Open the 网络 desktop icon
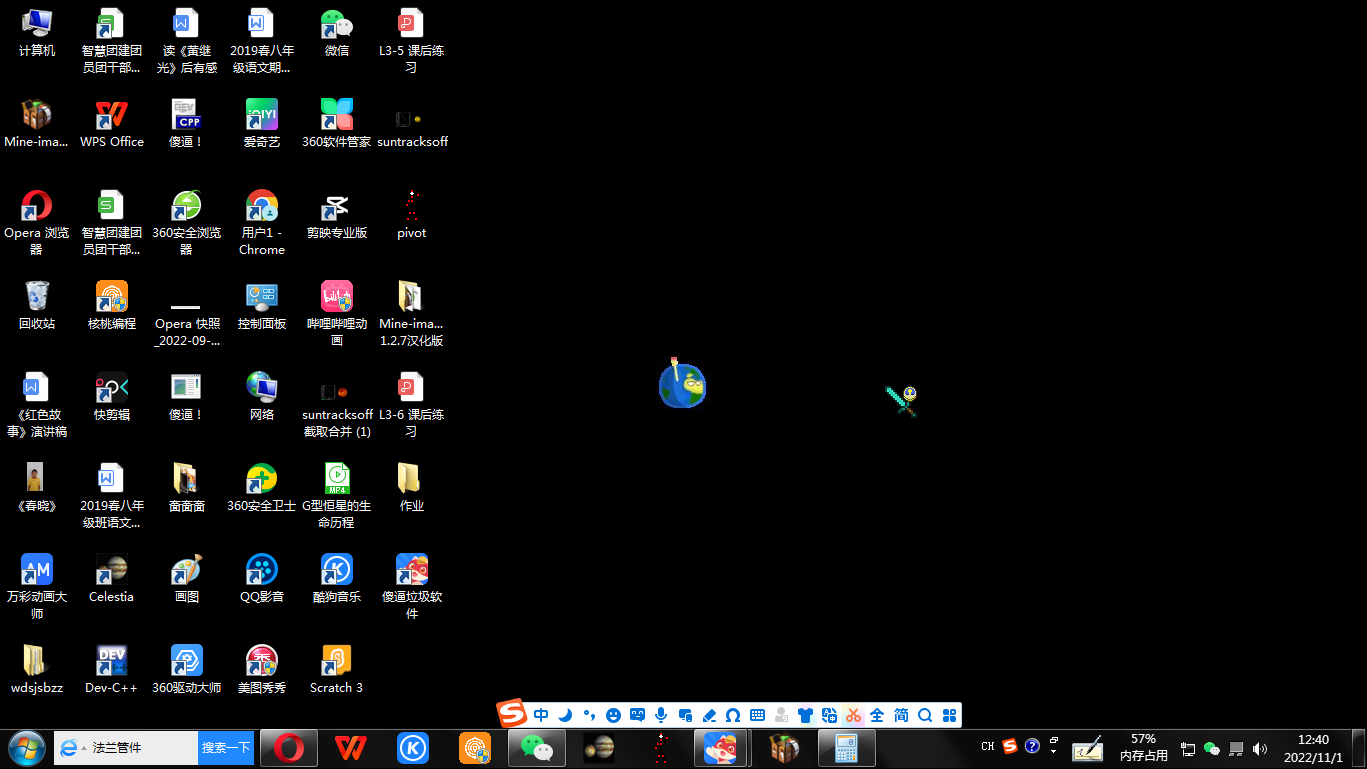This screenshot has width=1367, height=769. click(261, 396)
